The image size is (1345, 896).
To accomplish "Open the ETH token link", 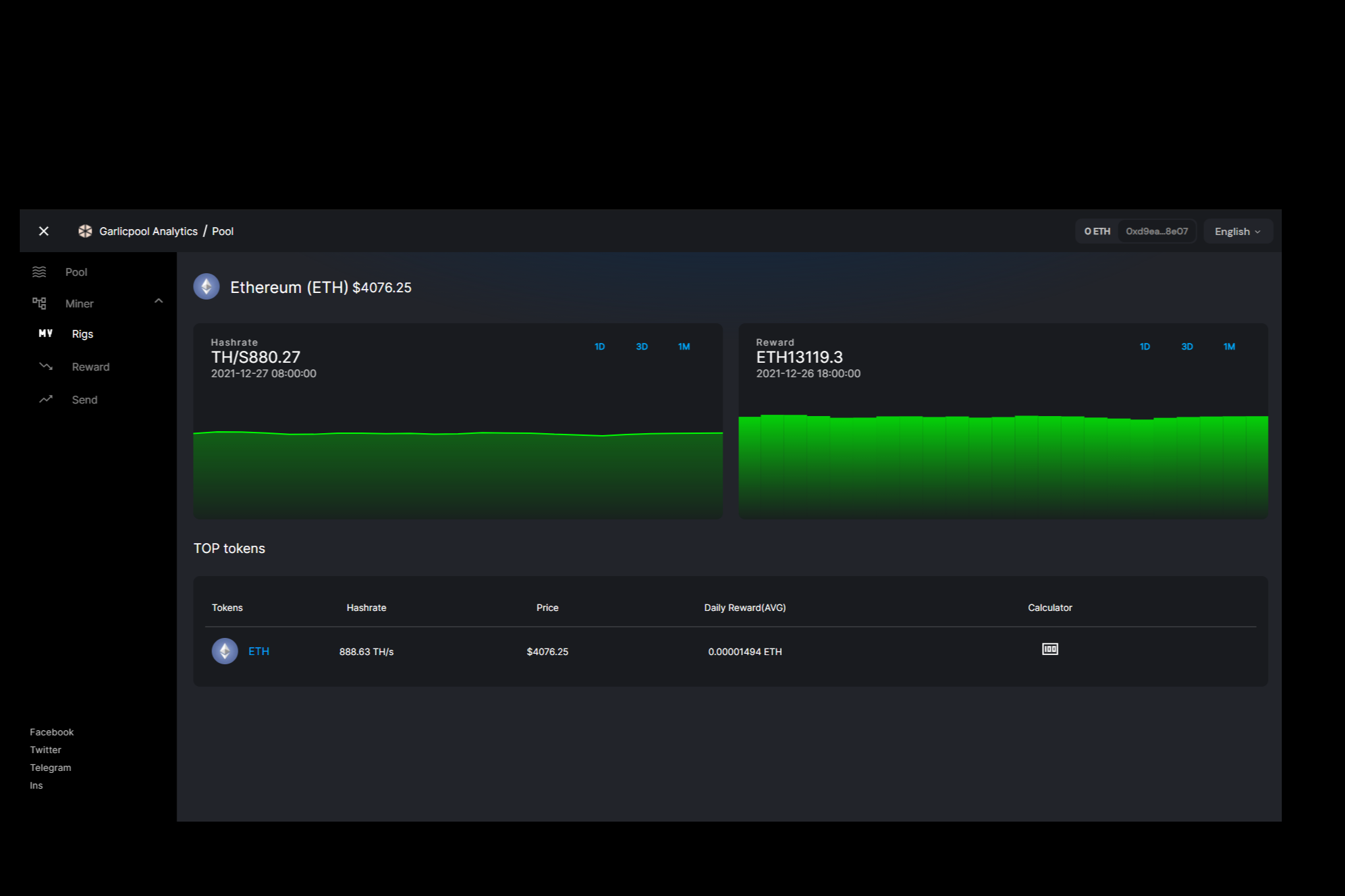I will (259, 651).
